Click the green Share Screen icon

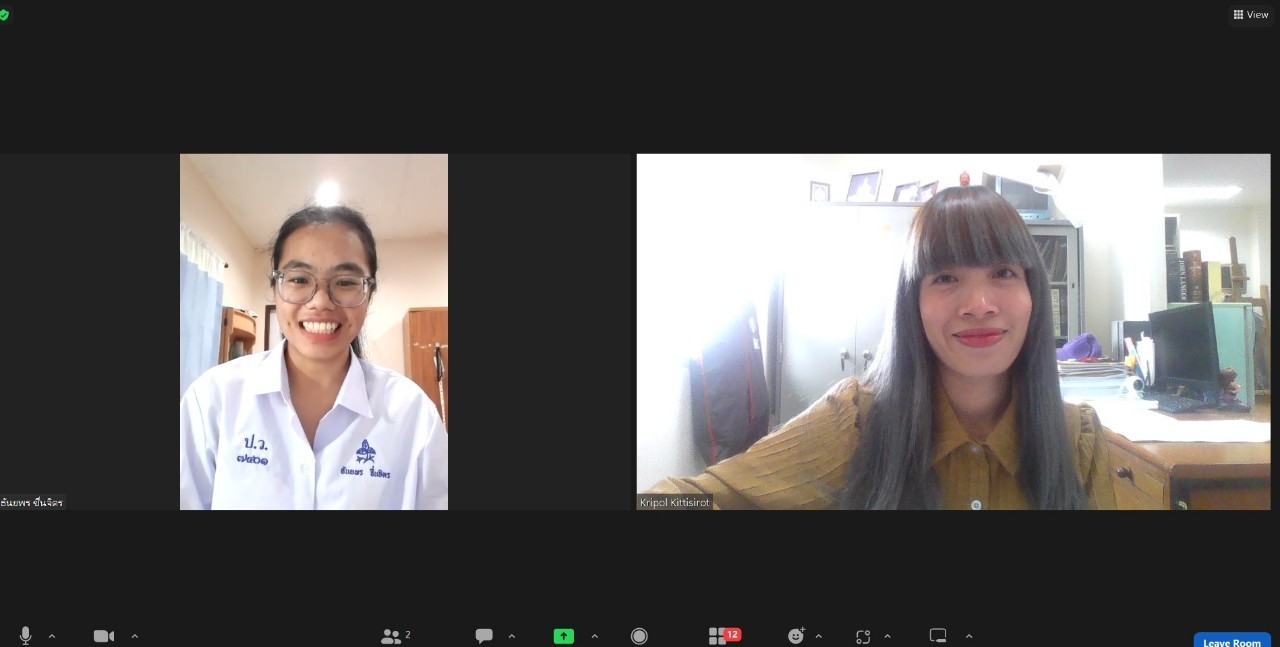[x=564, y=636]
